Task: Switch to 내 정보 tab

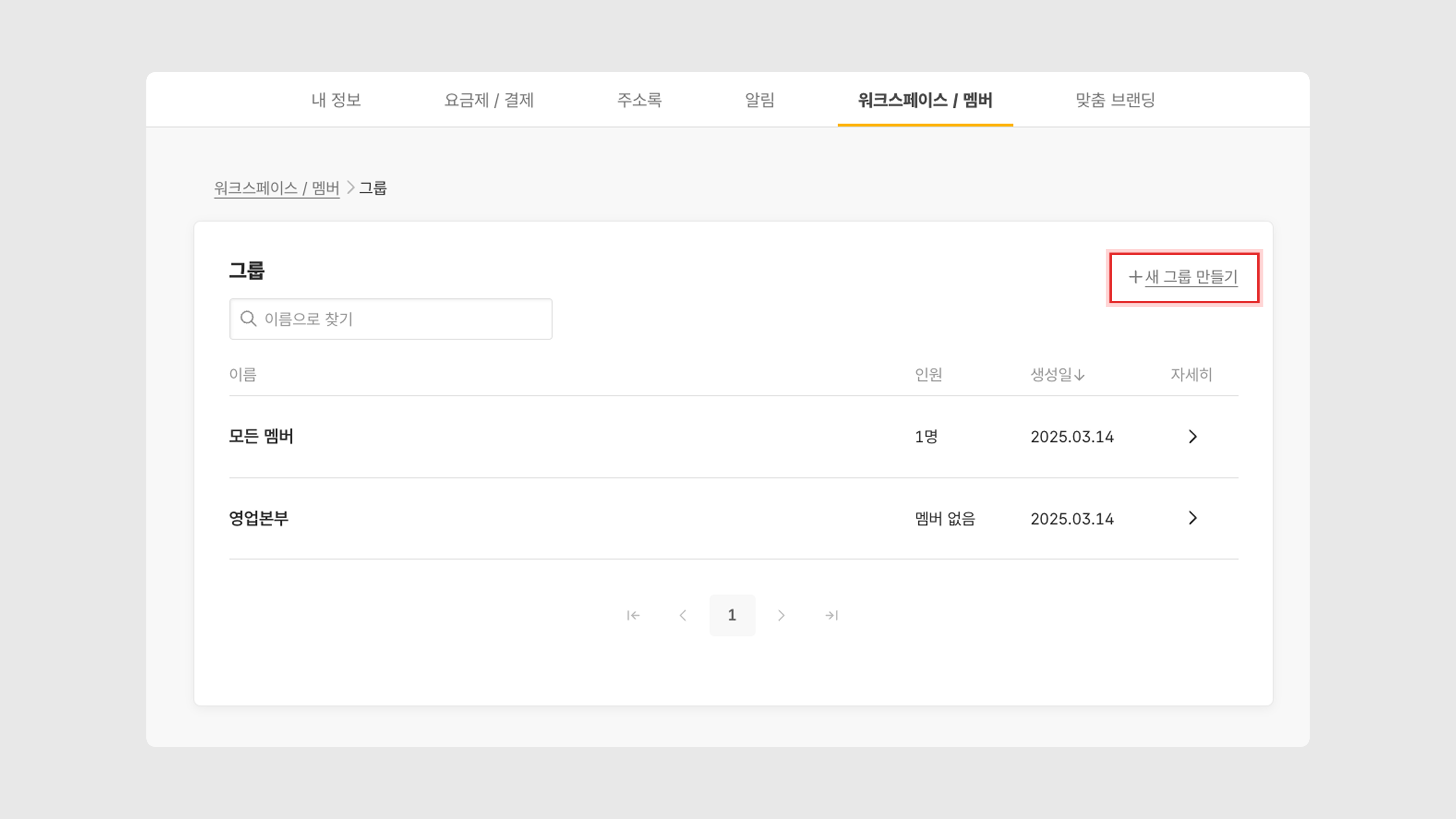Action: [336, 100]
